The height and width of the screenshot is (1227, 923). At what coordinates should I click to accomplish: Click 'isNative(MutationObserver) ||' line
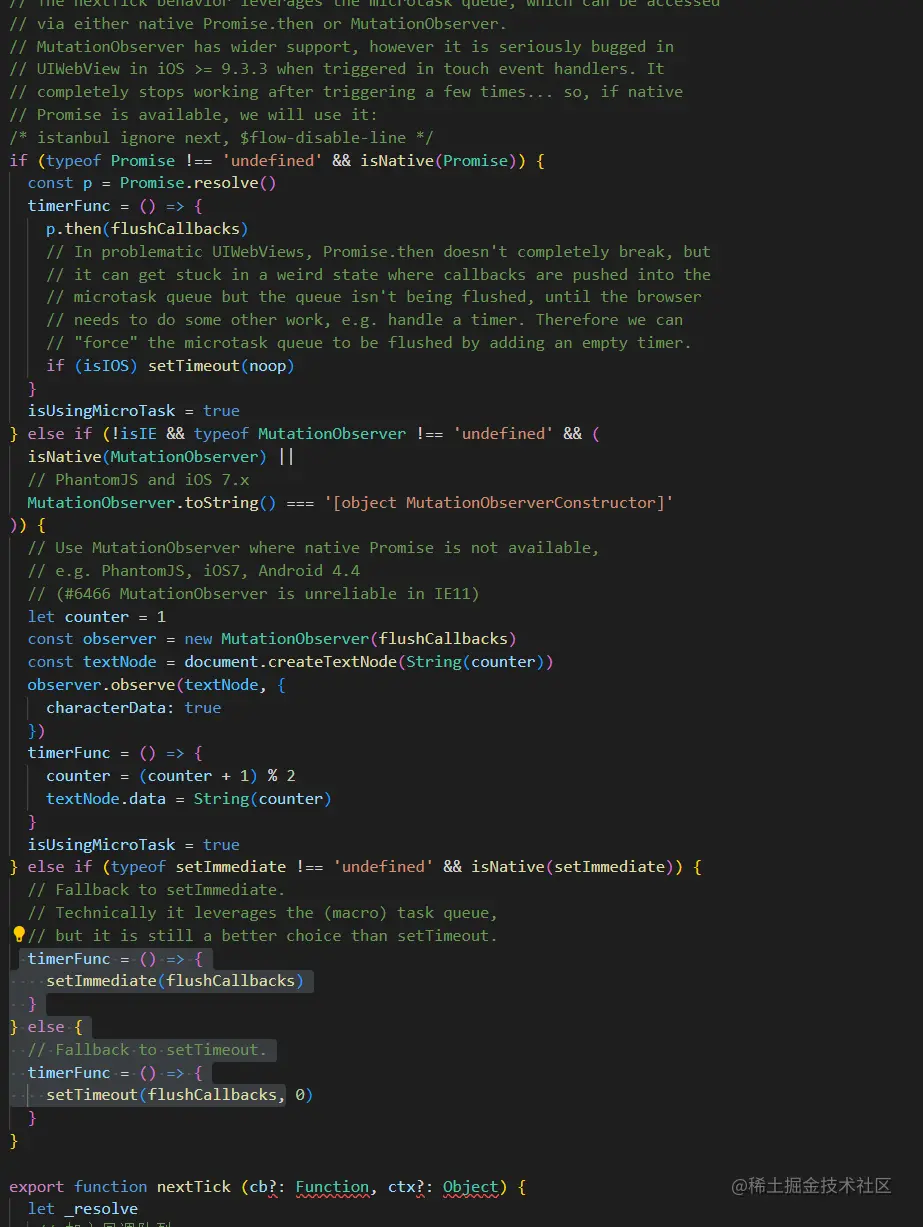[x=161, y=457]
